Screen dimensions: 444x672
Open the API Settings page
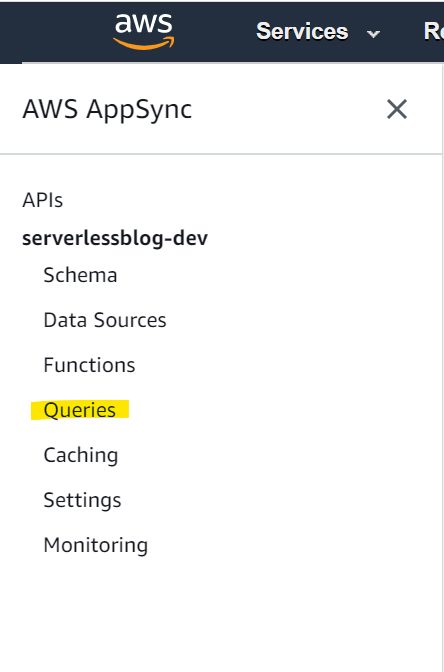point(82,500)
